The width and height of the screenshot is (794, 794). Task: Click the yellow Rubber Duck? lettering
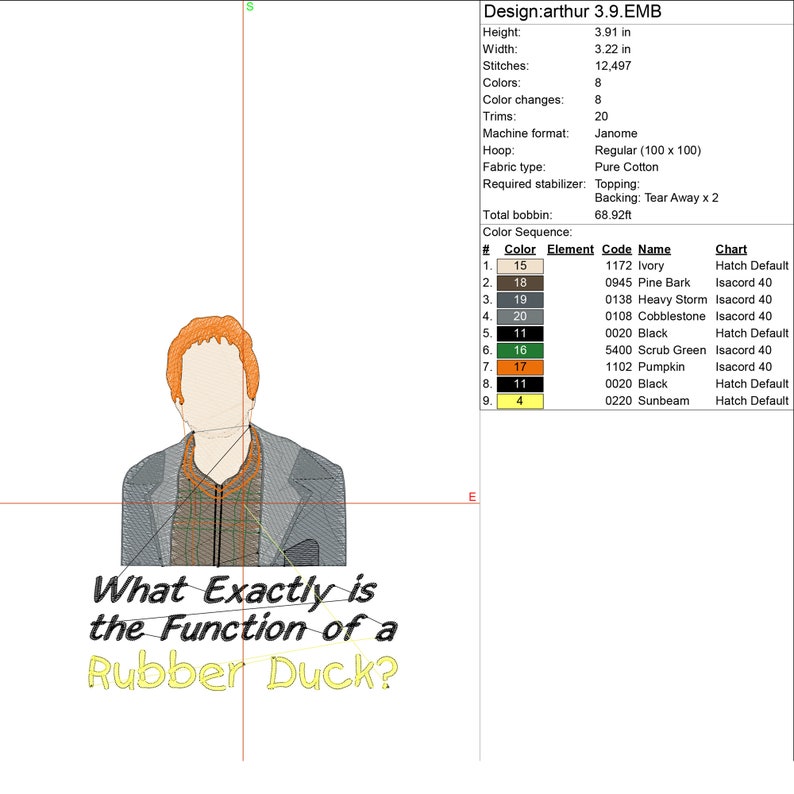point(242,672)
